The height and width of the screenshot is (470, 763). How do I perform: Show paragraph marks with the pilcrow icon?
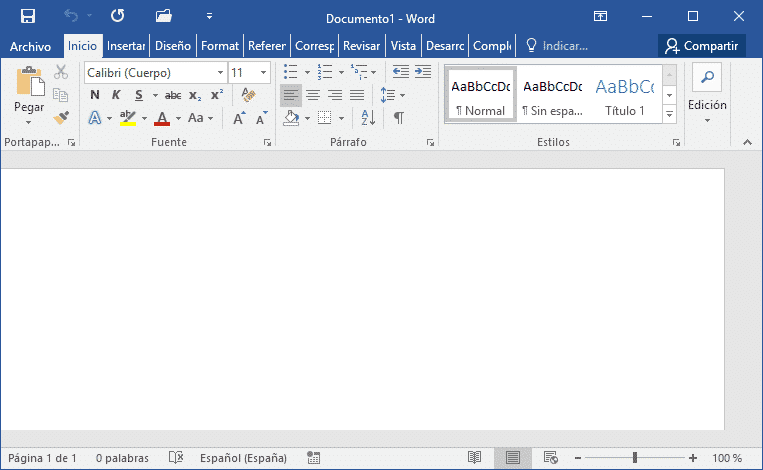(x=398, y=117)
